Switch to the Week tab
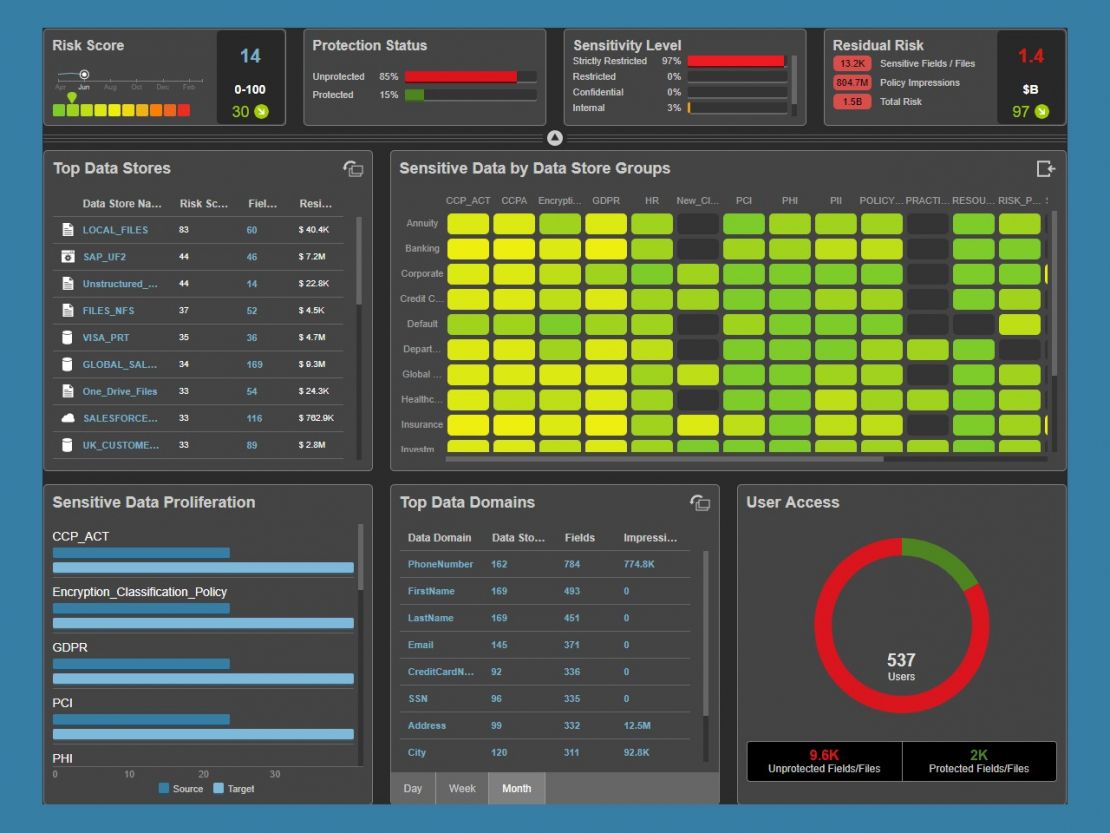Screen dimensions: 1110x833 click(461, 788)
